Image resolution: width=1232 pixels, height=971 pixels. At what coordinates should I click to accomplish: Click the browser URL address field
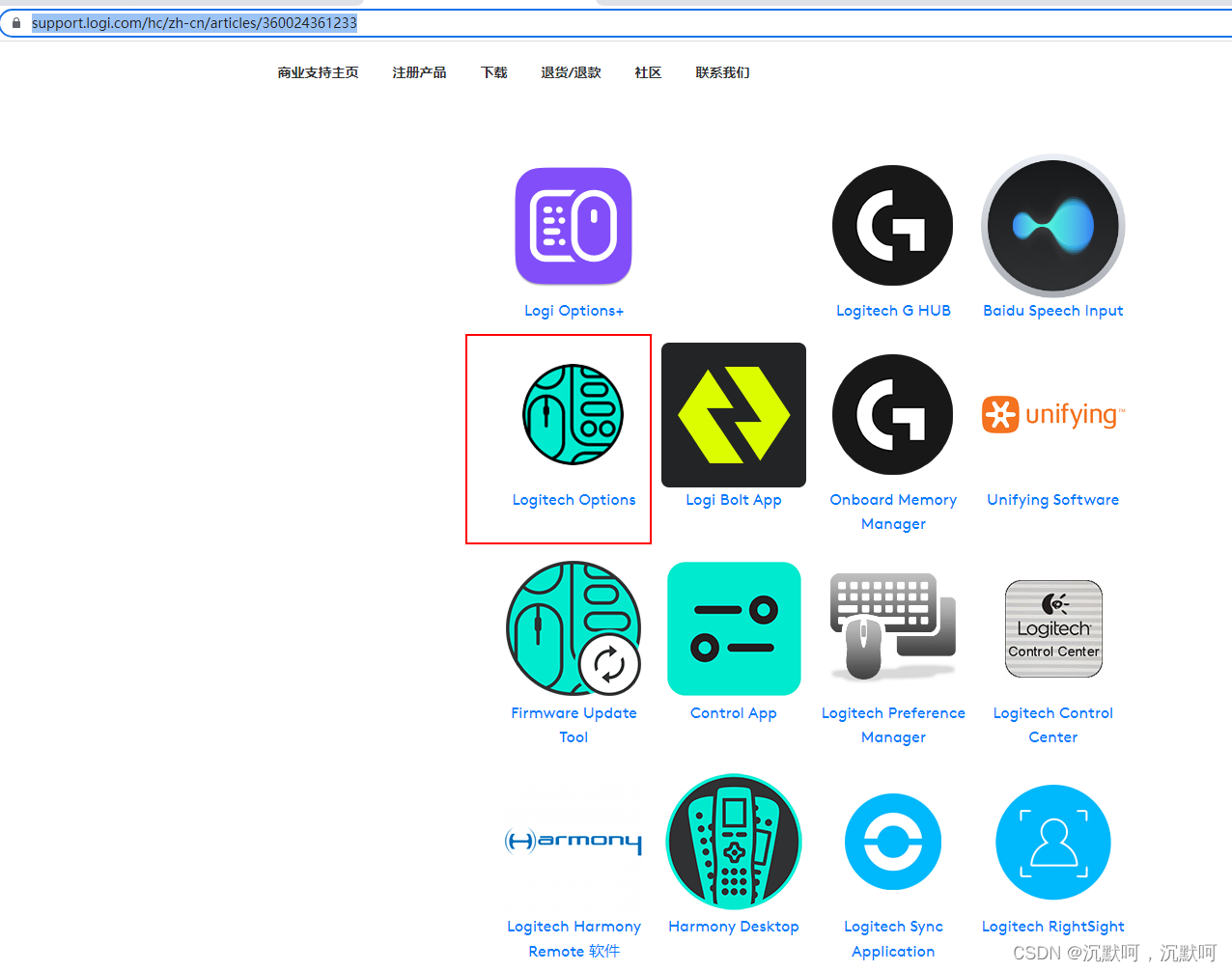(x=618, y=22)
